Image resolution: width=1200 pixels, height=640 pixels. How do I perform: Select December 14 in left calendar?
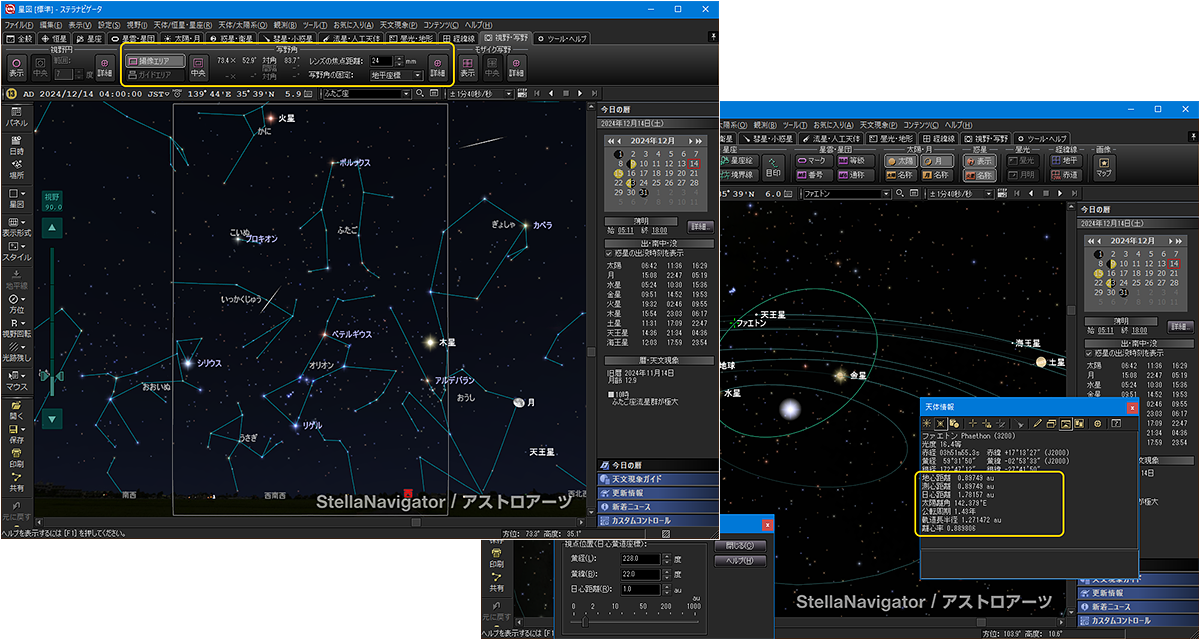click(x=694, y=162)
